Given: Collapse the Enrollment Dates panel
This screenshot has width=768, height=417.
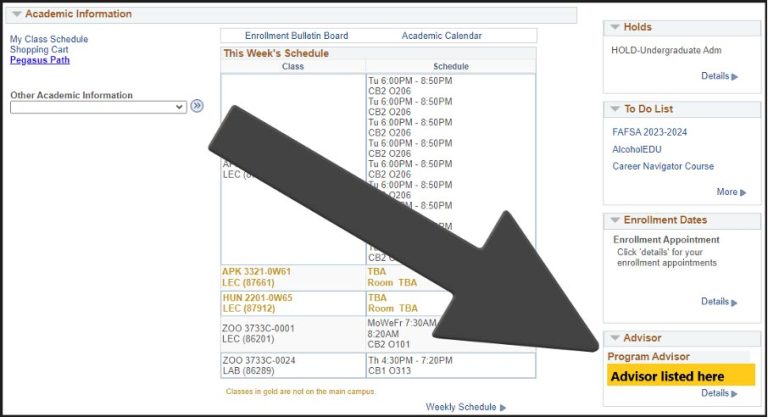Looking at the screenshot, I should click(x=615, y=220).
